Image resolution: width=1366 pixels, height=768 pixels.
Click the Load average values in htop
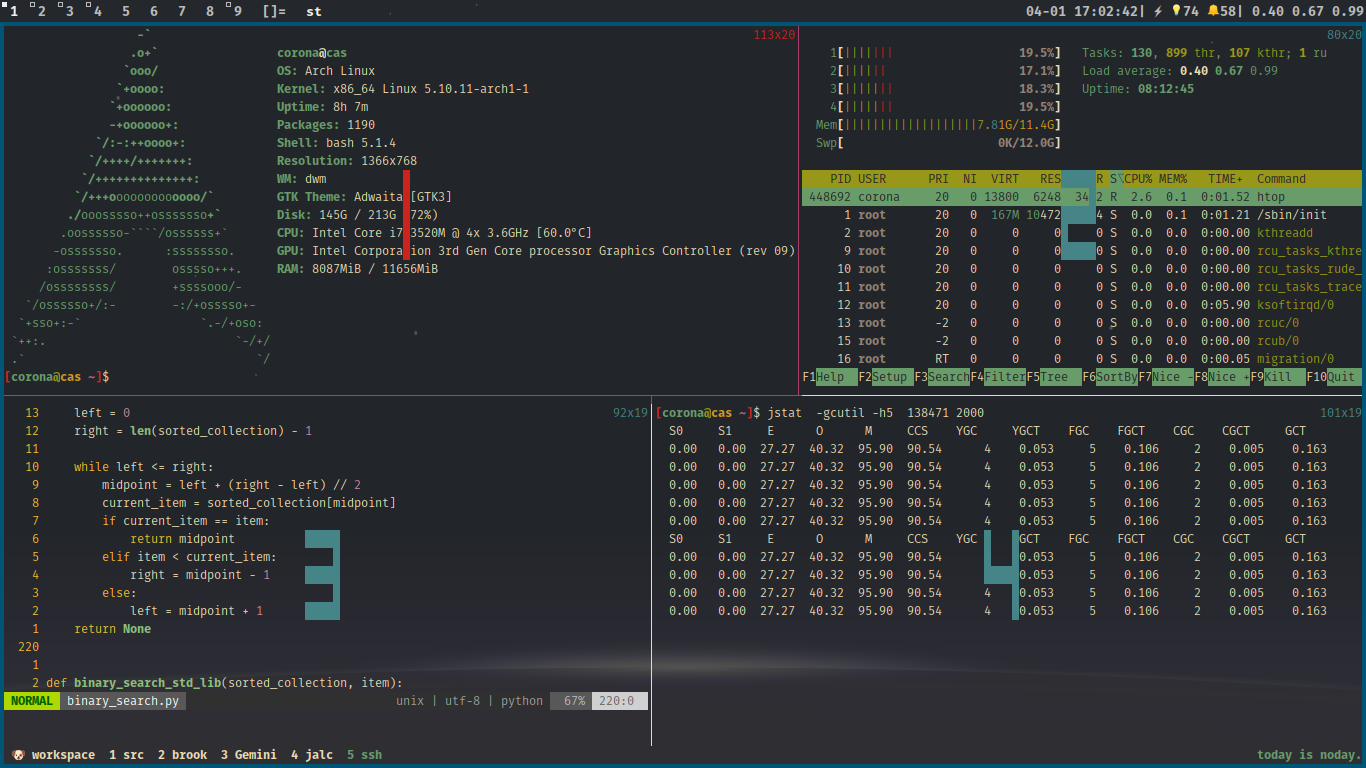click(x=1229, y=71)
